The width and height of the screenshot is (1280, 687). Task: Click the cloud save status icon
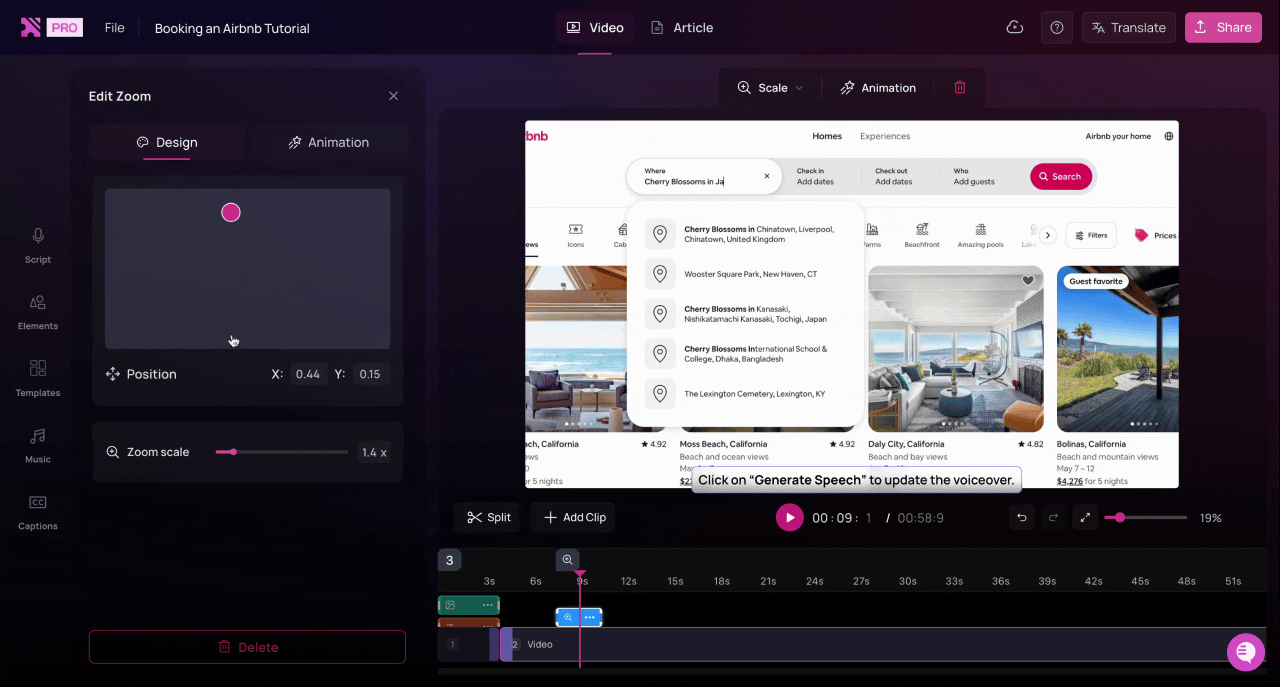pyautogui.click(x=1015, y=28)
